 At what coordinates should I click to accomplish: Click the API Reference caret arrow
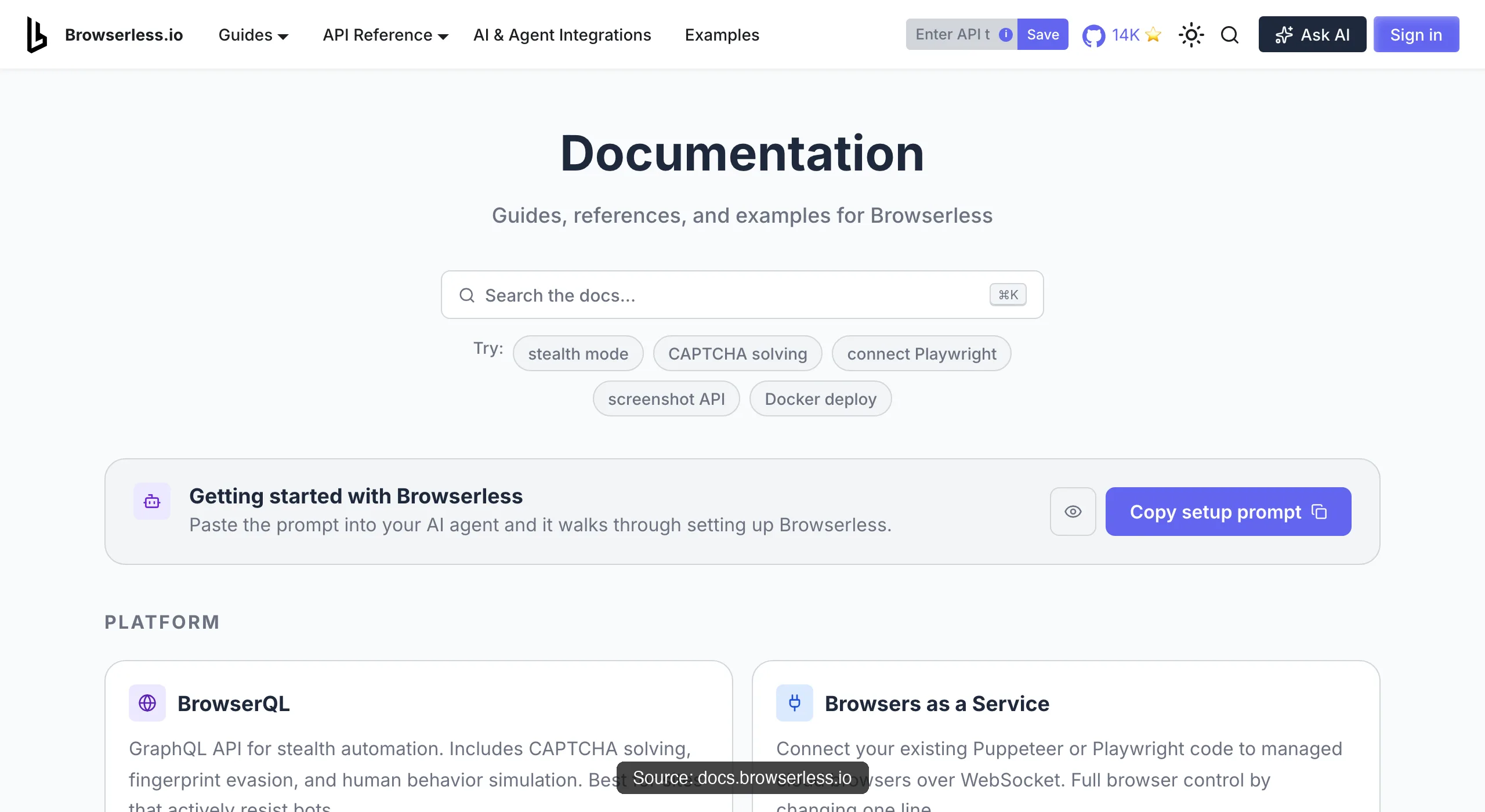443,37
